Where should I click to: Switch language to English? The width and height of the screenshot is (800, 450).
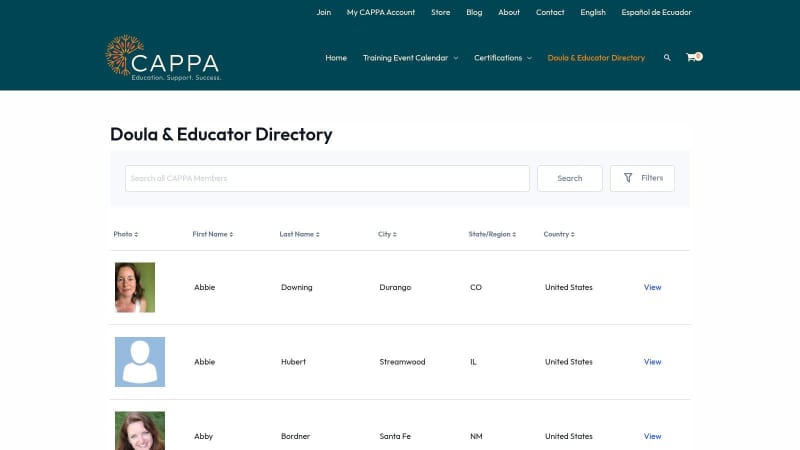pyautogui.click(x=593, y=12)
